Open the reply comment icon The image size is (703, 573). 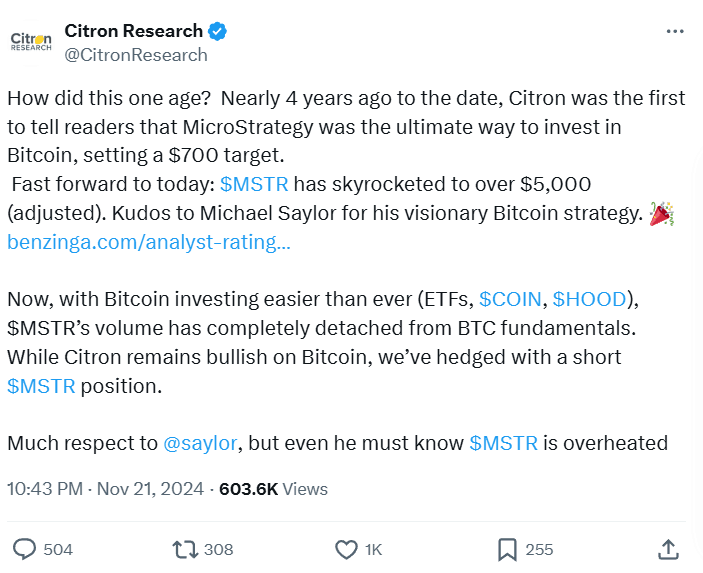click(25, 548)
